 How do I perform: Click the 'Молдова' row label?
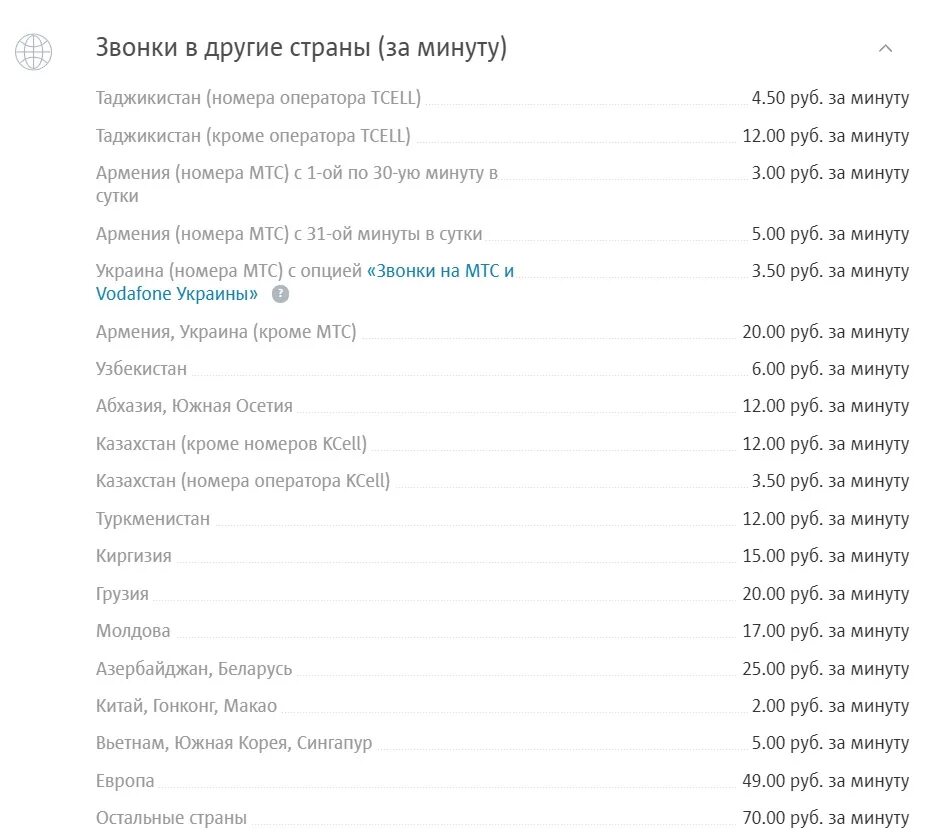tap(133, 631)
